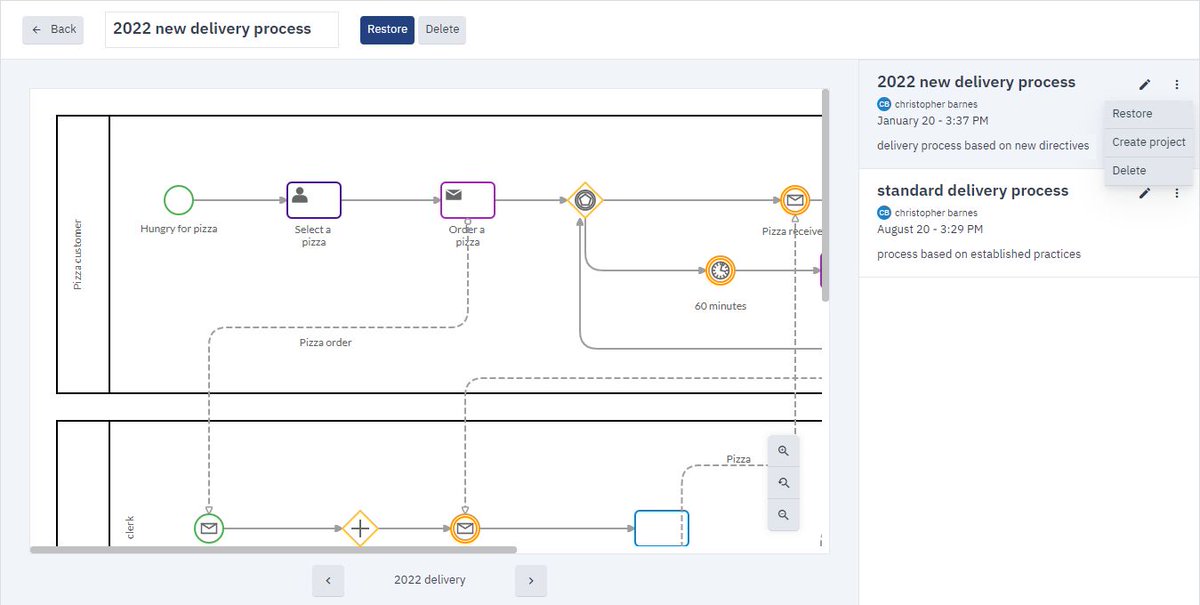Screen dimensions: 1200x605
Task: Click the Back button
Action: [x=52, y=29]
